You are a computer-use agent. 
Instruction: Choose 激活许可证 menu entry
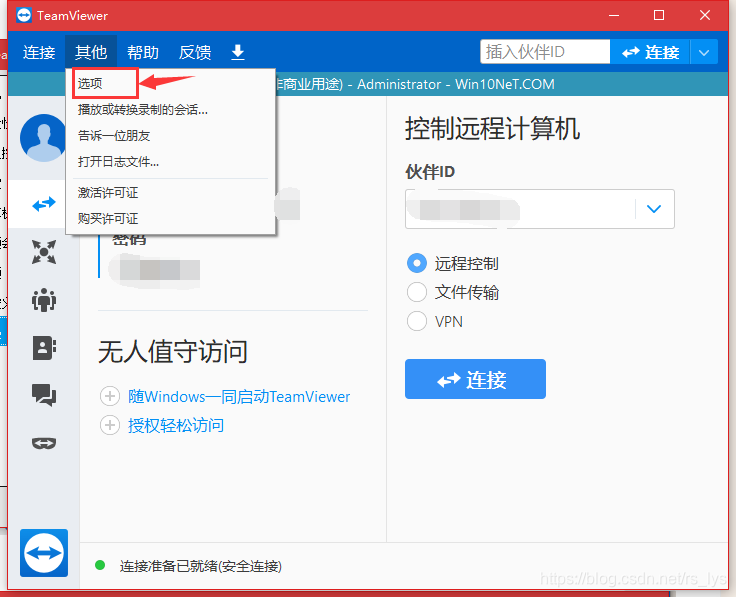pyautogui.click(x=170, y=192)
